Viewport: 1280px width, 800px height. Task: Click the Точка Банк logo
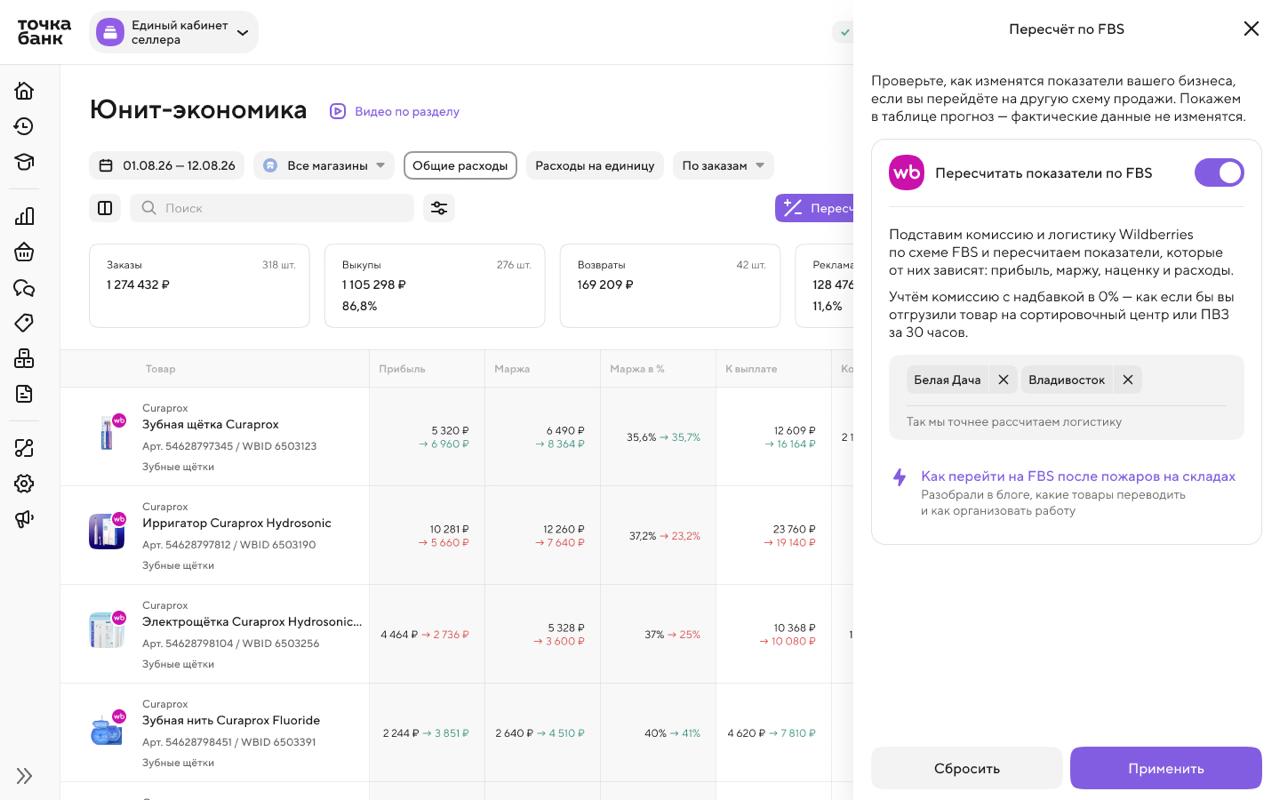[x=44, y=32]
